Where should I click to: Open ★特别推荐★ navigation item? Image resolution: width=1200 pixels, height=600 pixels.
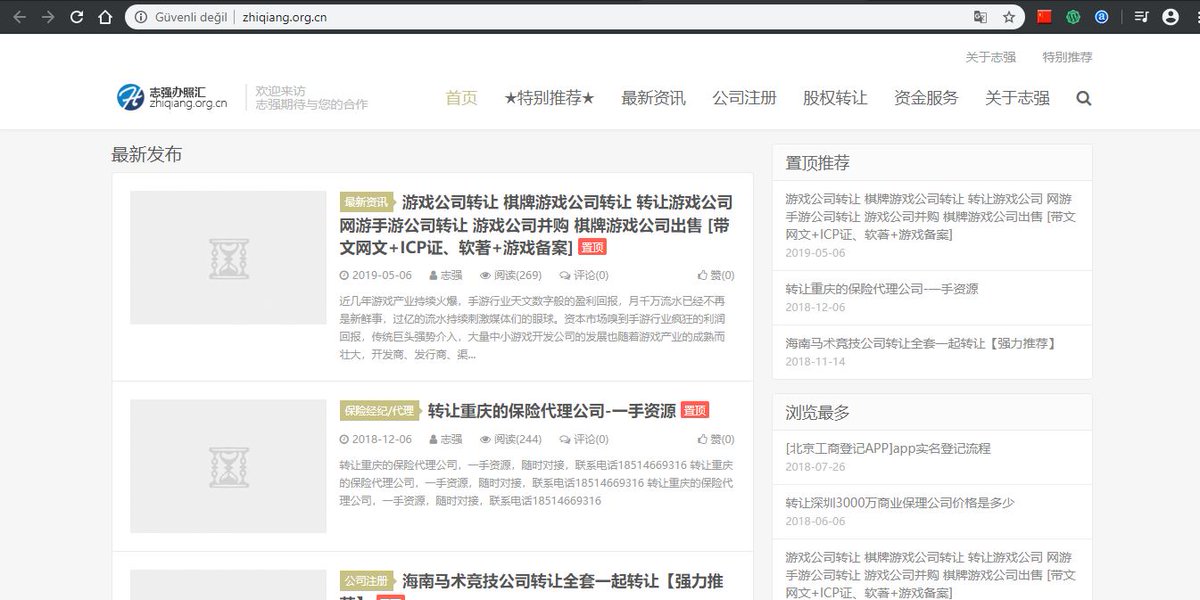coord(550,98)
